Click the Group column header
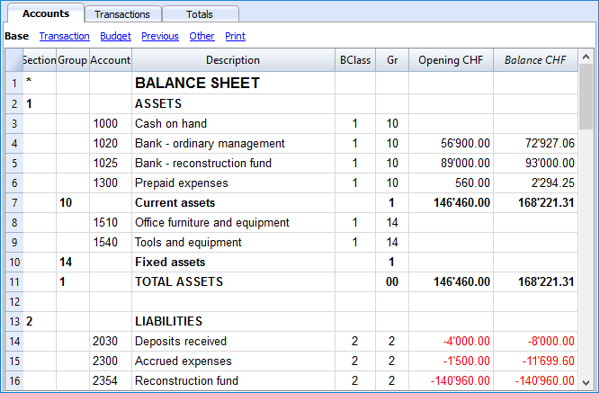599x393 pixels. pyautogui.click(x=73, y=60)
